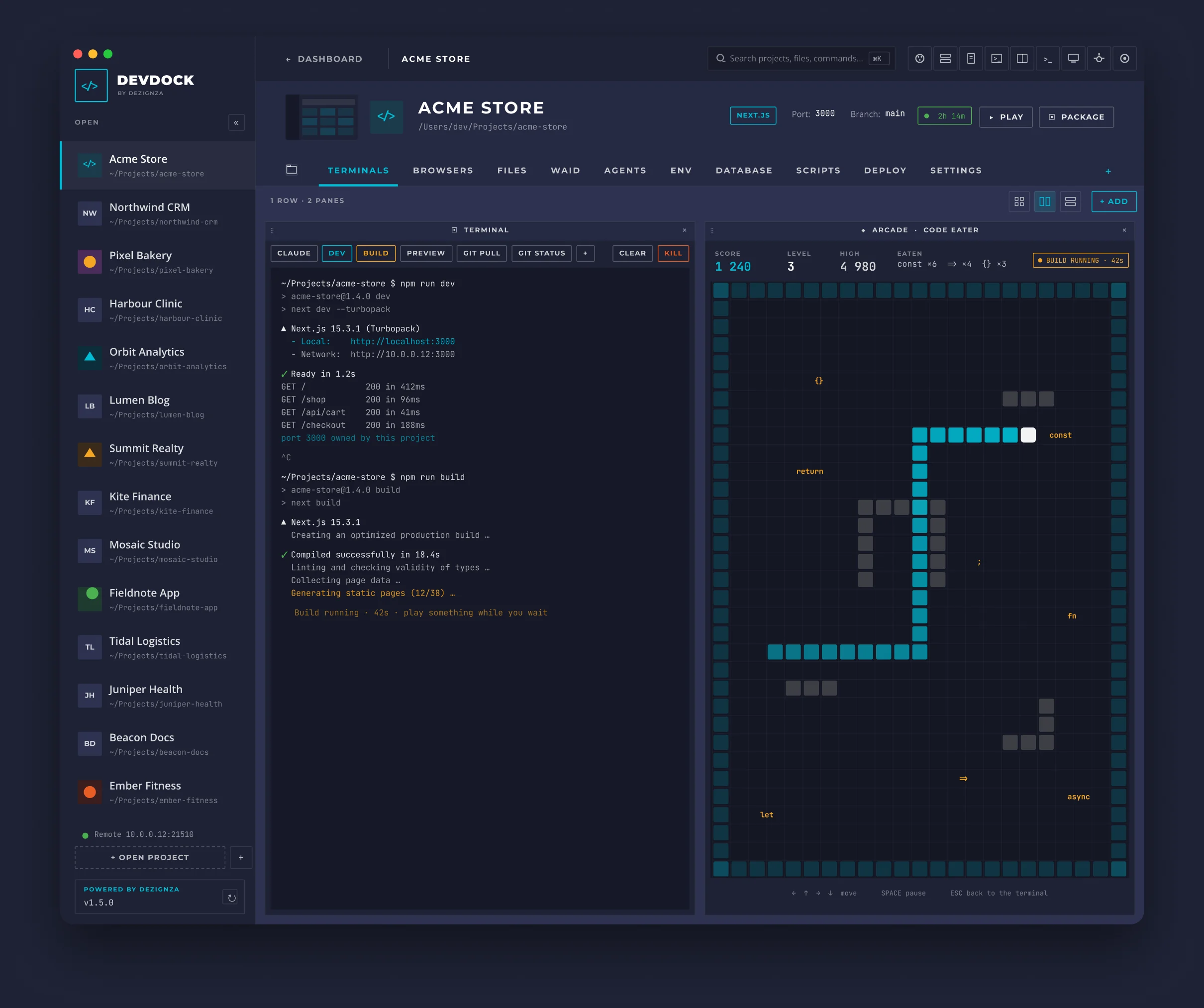Click the NEXT.JS framework badge
Screen dimensions: 1204x1008
click(x=753, y=115)
